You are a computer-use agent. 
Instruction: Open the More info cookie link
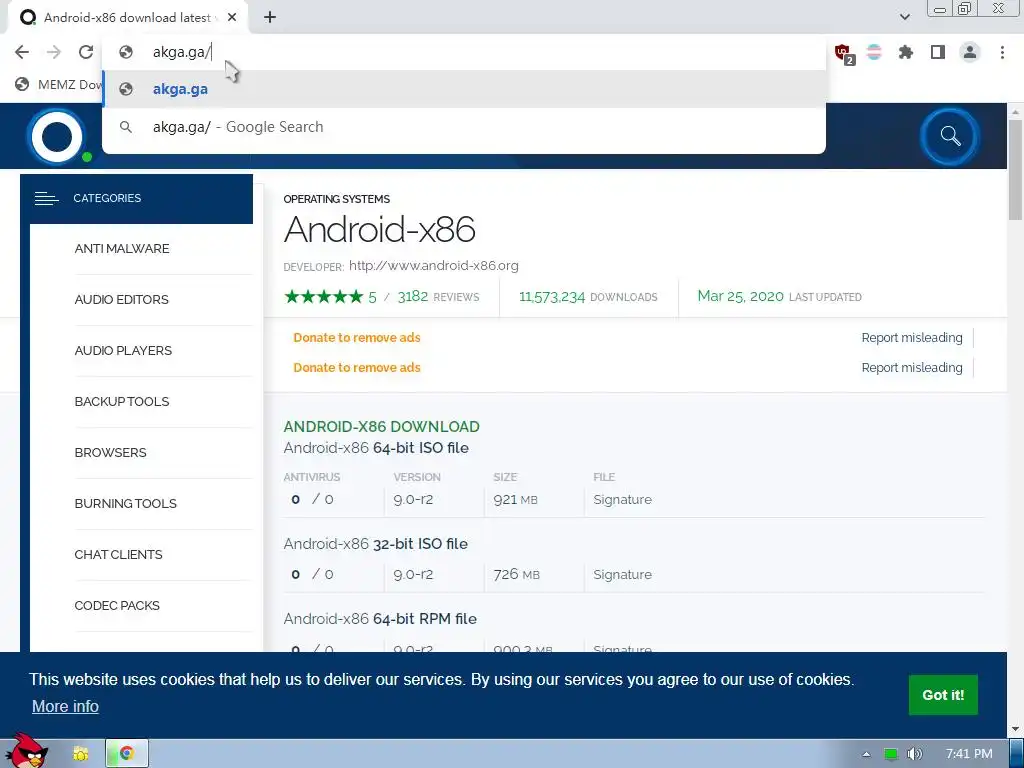pyautogui.click(x=65, y=707)
